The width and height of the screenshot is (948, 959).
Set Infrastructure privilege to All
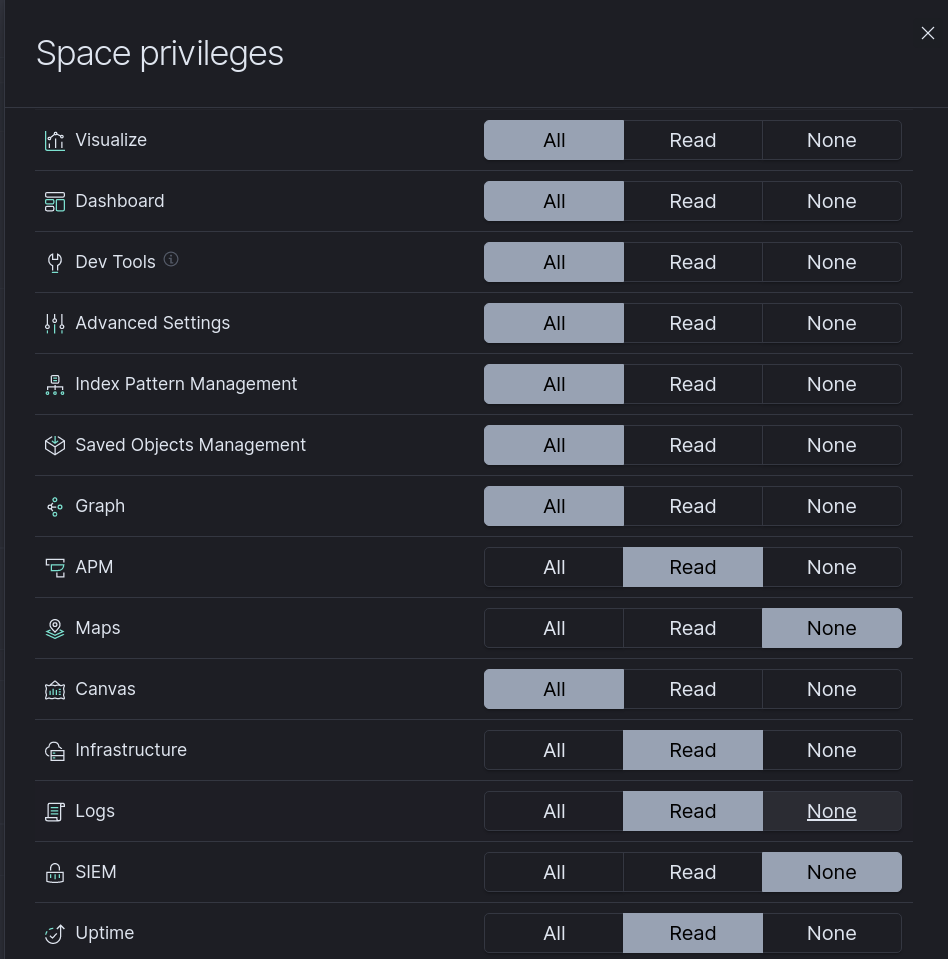tap(554, 750)
